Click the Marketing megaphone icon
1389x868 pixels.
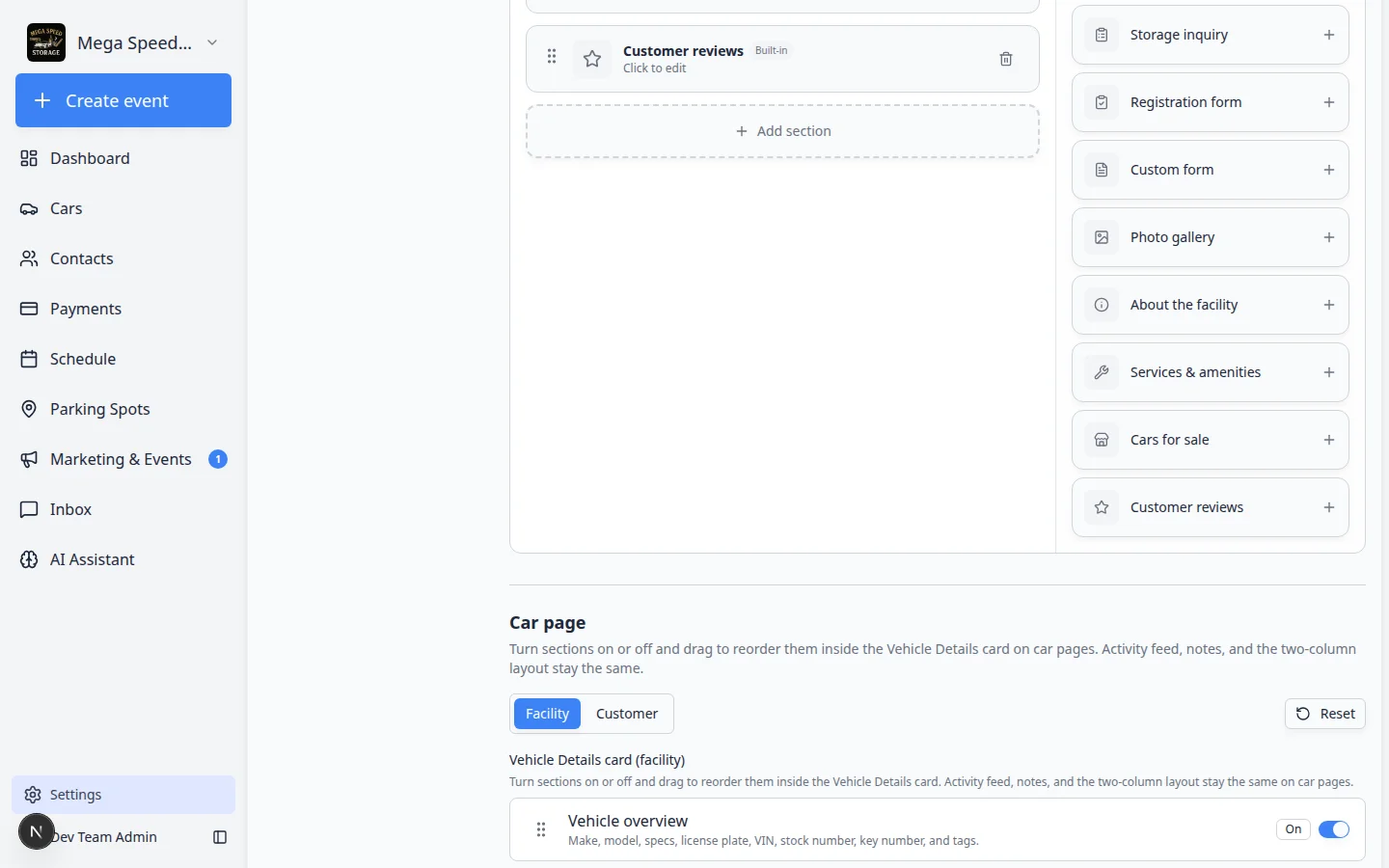pyautogui.click(x=29, y=459)
